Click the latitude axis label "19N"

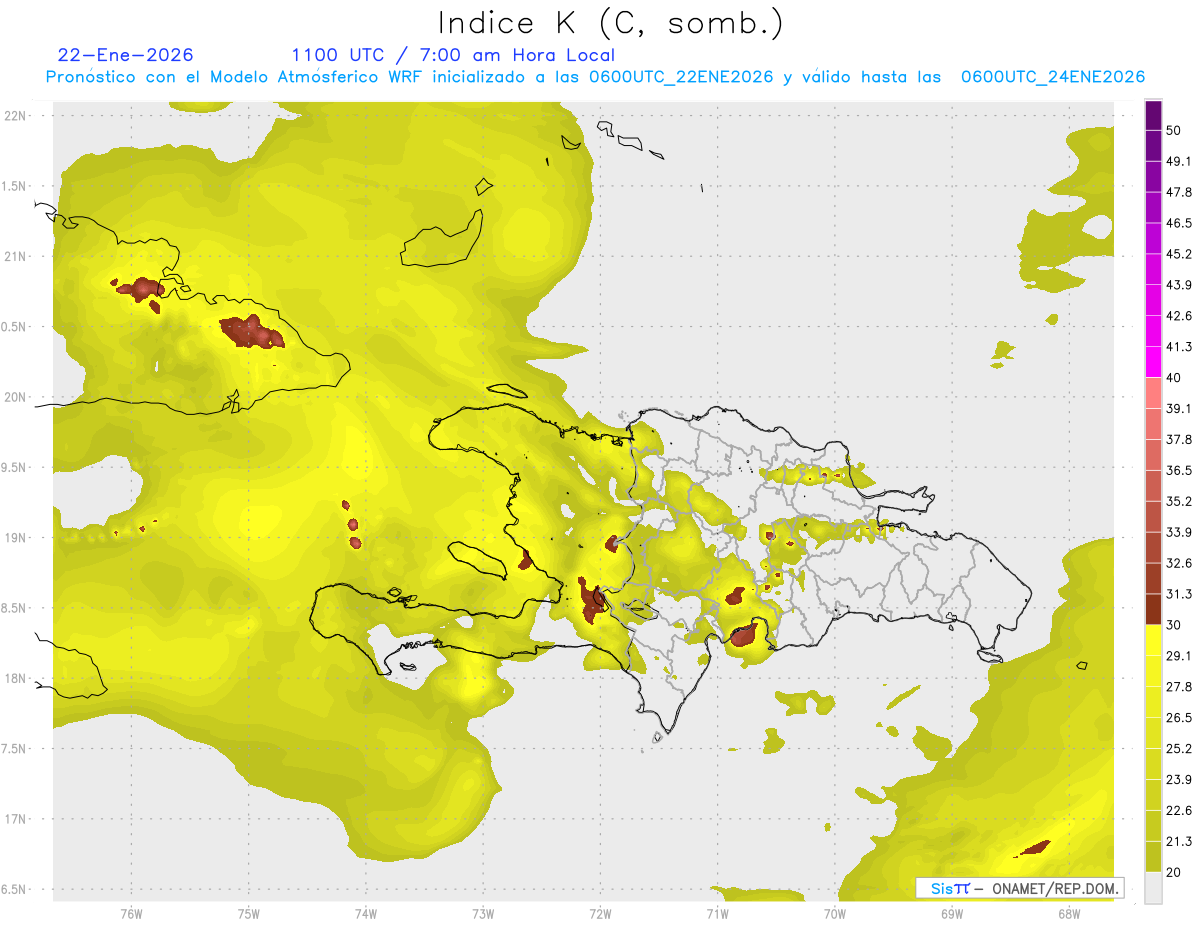pyautogui.click(x=16, y=538)
